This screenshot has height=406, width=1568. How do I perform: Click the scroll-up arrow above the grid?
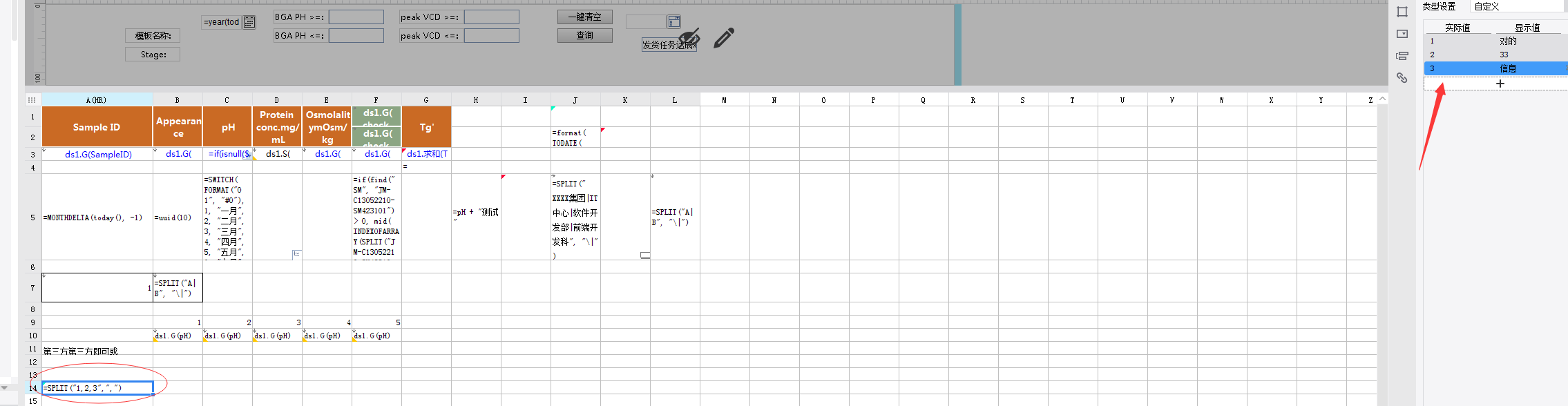(1382, 99)
